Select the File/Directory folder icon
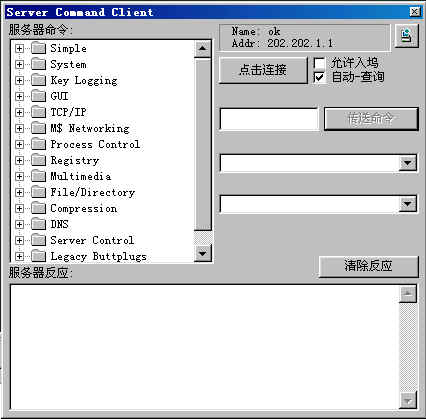The image size is (426, 419). [x=38, y=192]
